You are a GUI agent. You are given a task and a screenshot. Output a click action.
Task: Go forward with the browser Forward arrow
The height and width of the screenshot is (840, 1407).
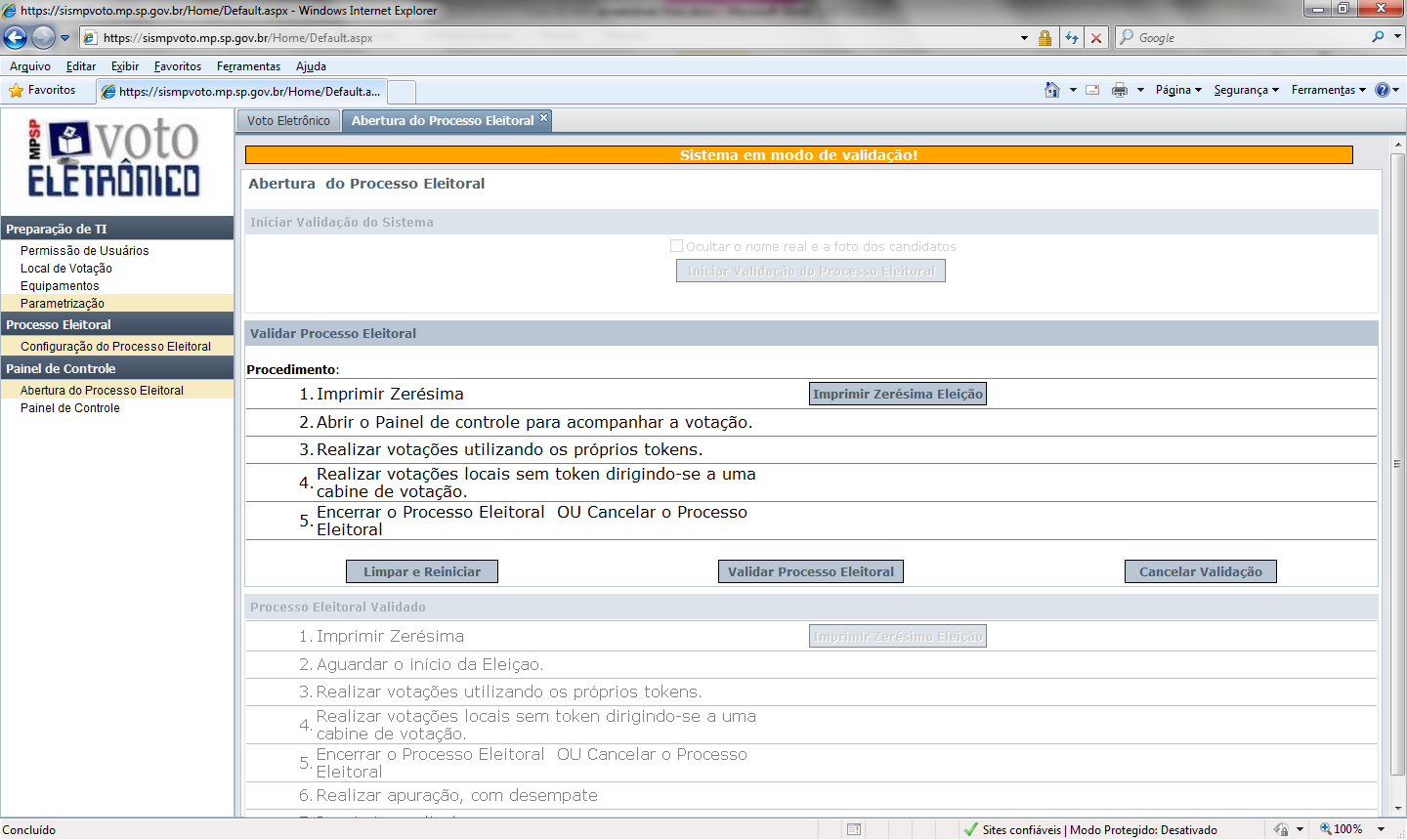43,38
